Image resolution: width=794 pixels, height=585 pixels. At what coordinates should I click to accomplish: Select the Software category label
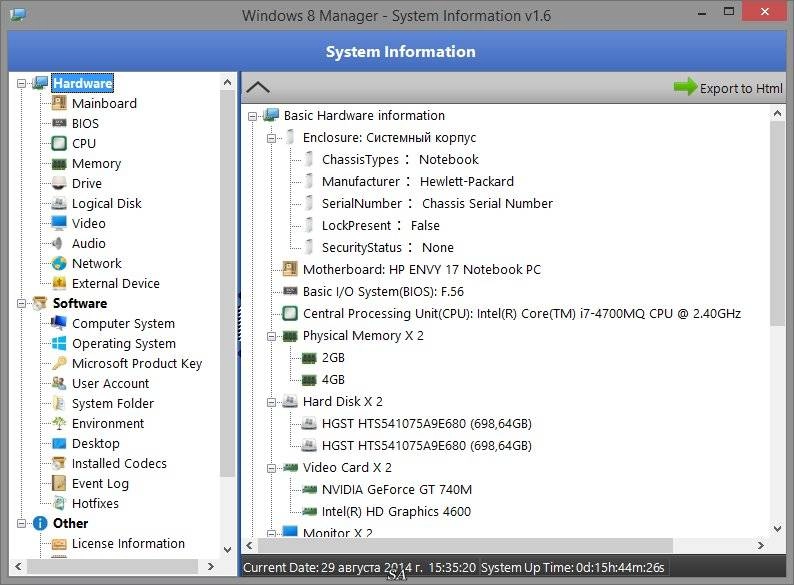[x=80, y=303]
